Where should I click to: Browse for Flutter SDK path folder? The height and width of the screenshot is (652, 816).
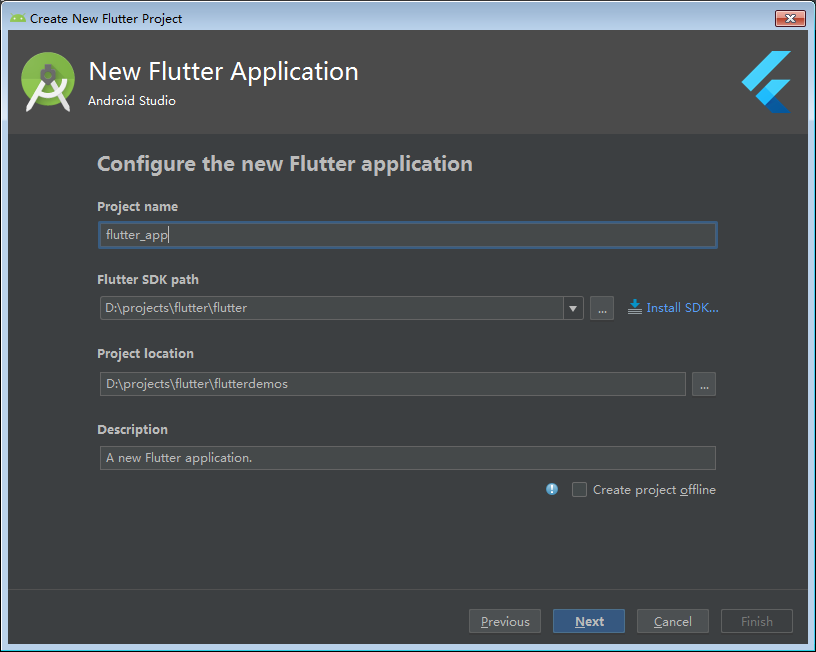coord(602,308)
